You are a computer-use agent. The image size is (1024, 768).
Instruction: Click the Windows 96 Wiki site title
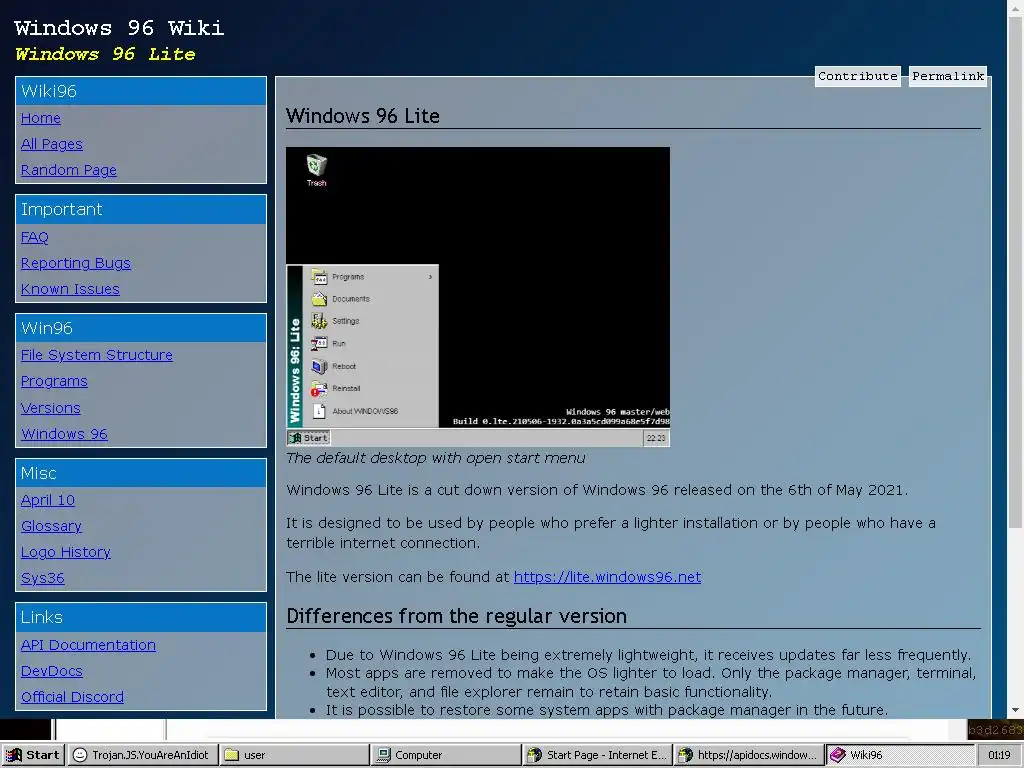tap(119, 28)
